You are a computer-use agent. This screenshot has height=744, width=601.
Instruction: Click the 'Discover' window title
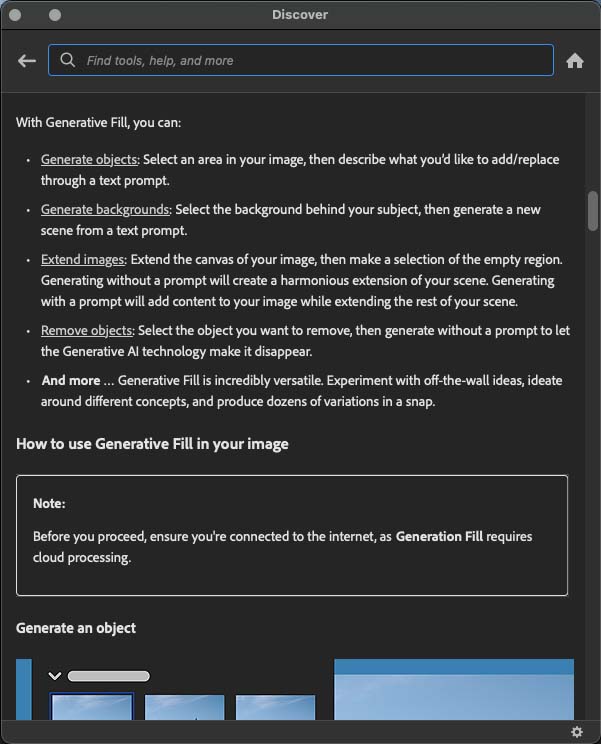click(x=300, y=15)
